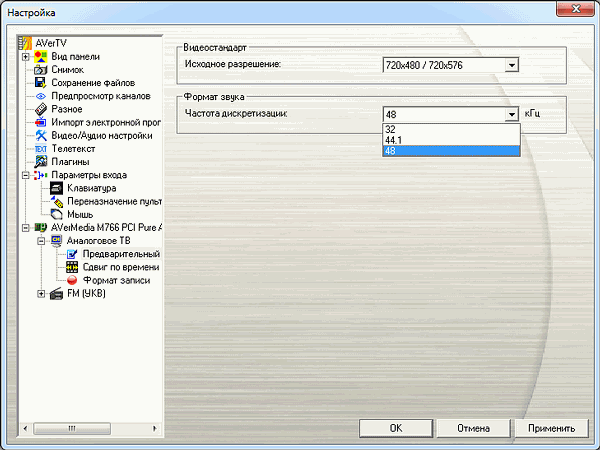
Task: Select the FM (УКВ) entry
Action: [86, 293]
